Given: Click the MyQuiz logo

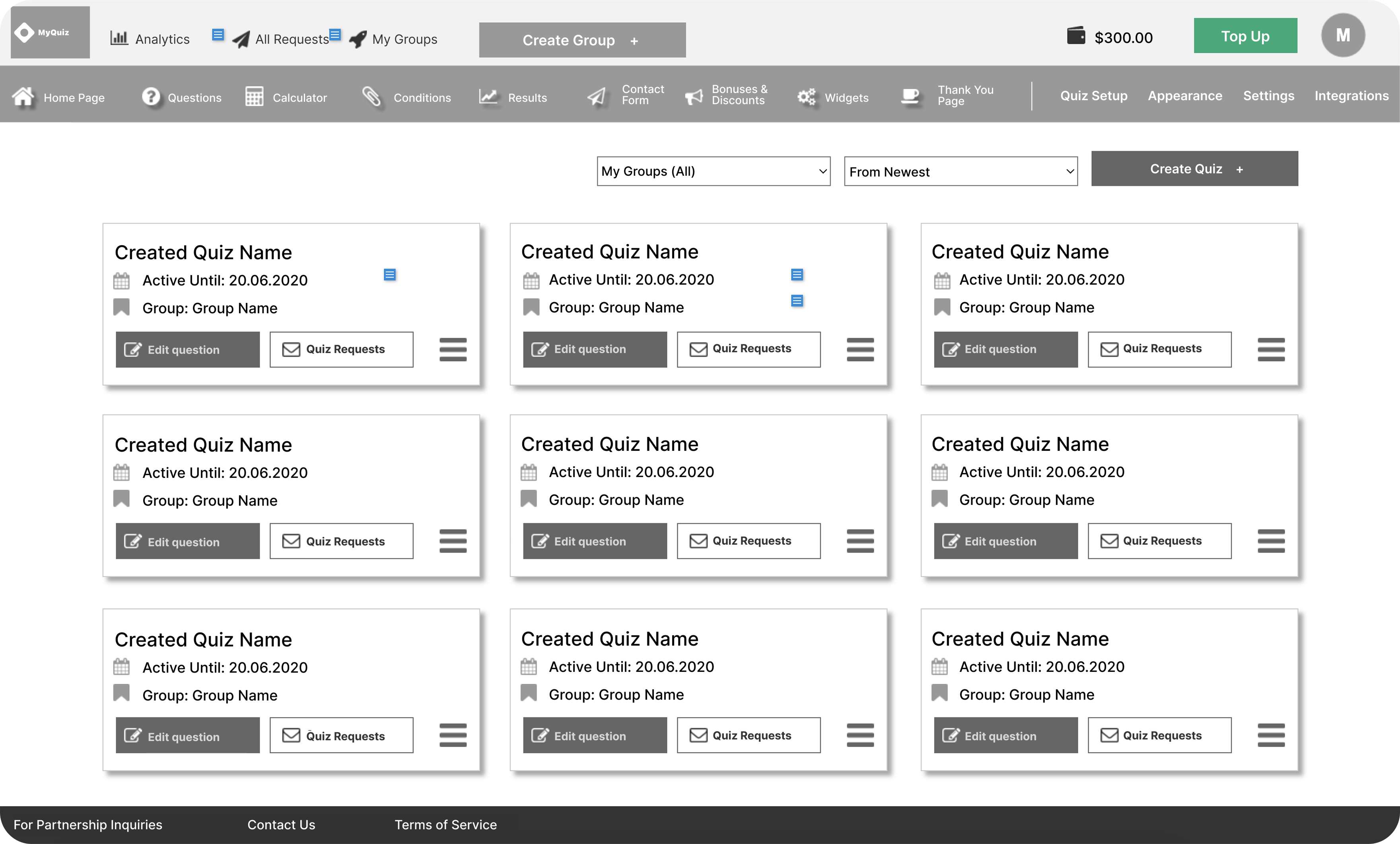Looking at the screenshot, I should click(x=50, y=32).
